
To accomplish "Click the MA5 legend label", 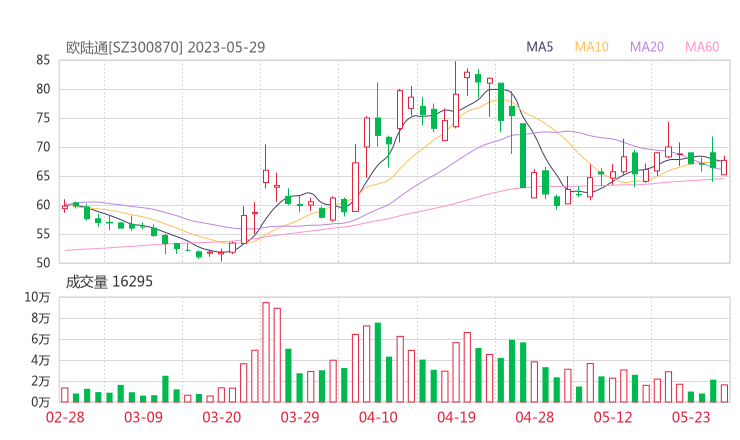I will 539,47.
